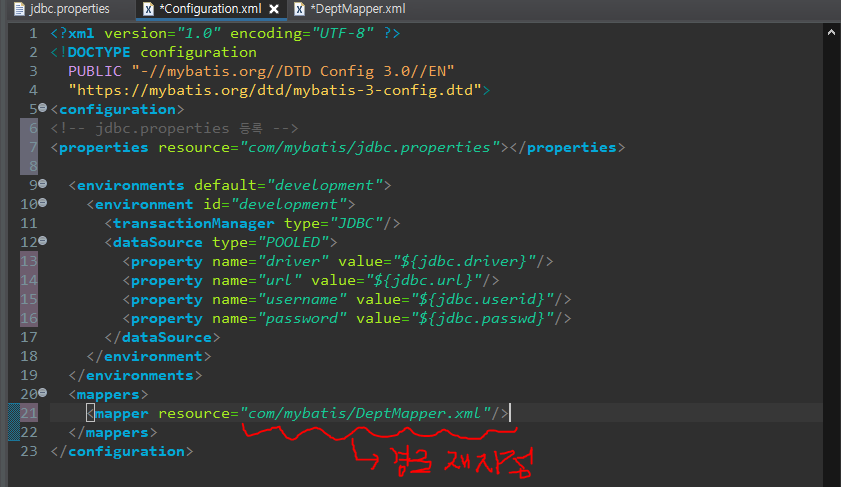Click line number 1 in the gutter

pos(33,33)
